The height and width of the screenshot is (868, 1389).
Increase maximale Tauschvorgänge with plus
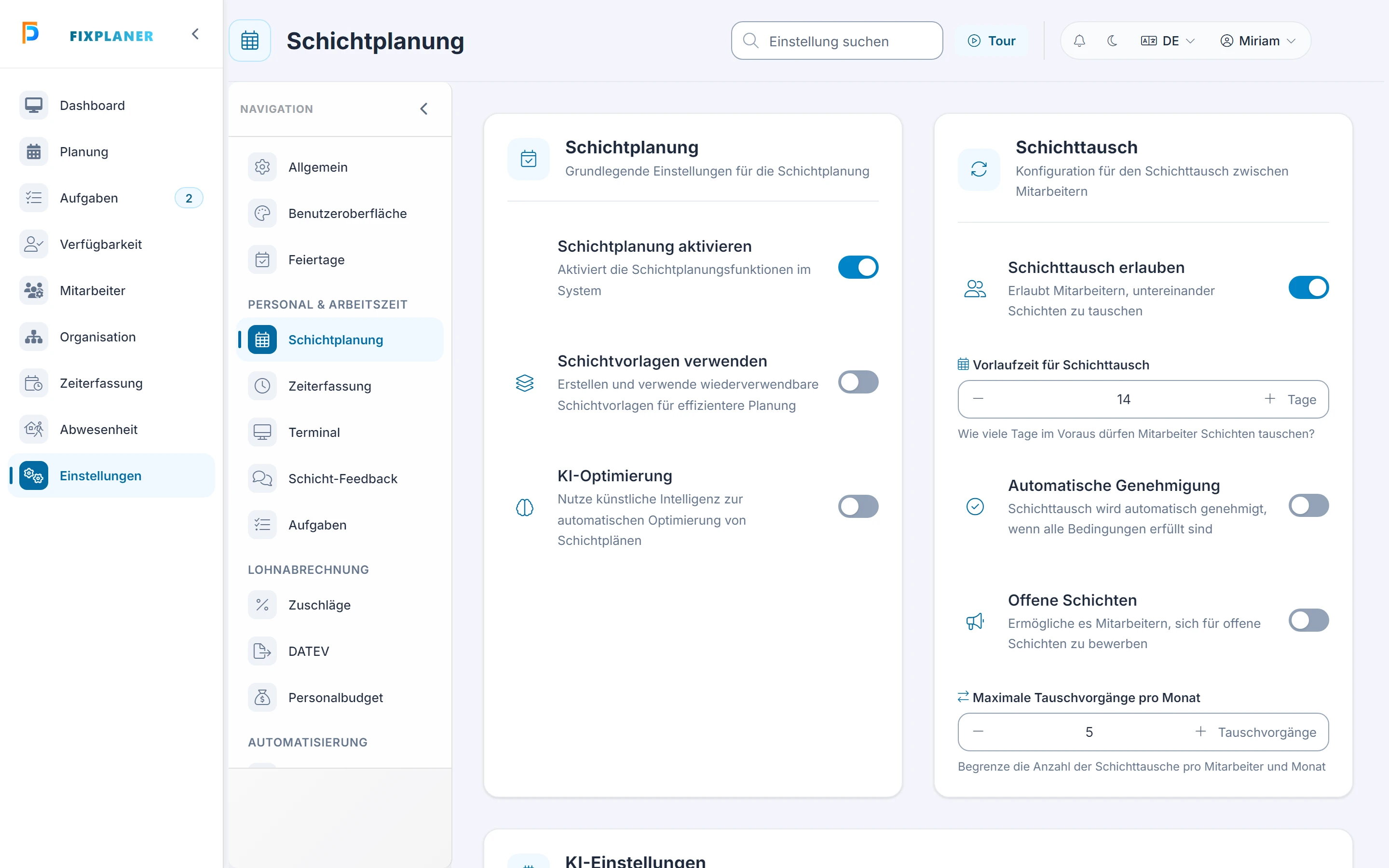1200,732
